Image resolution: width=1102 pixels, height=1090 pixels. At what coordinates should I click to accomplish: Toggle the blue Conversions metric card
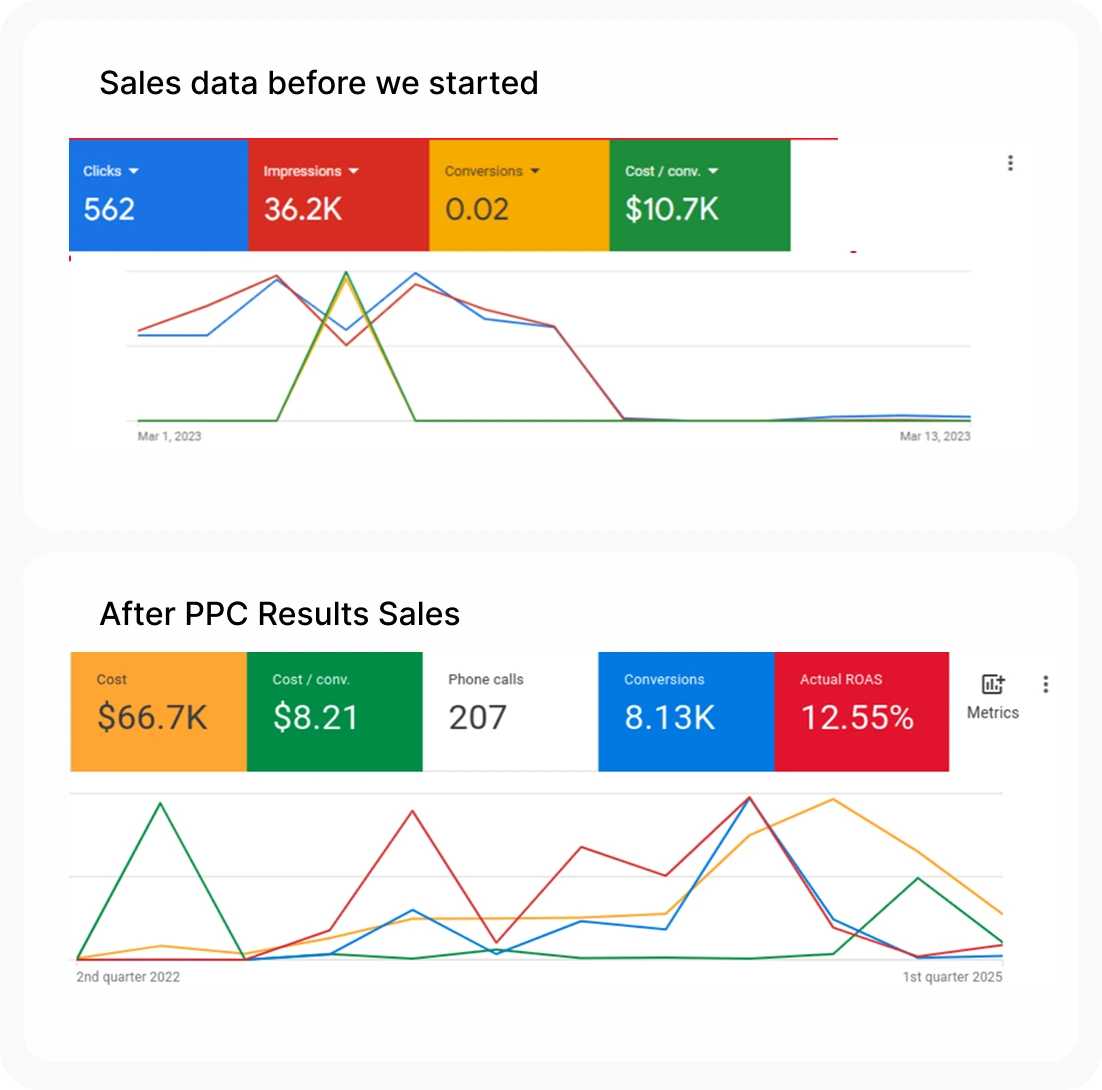click(685, 710)
